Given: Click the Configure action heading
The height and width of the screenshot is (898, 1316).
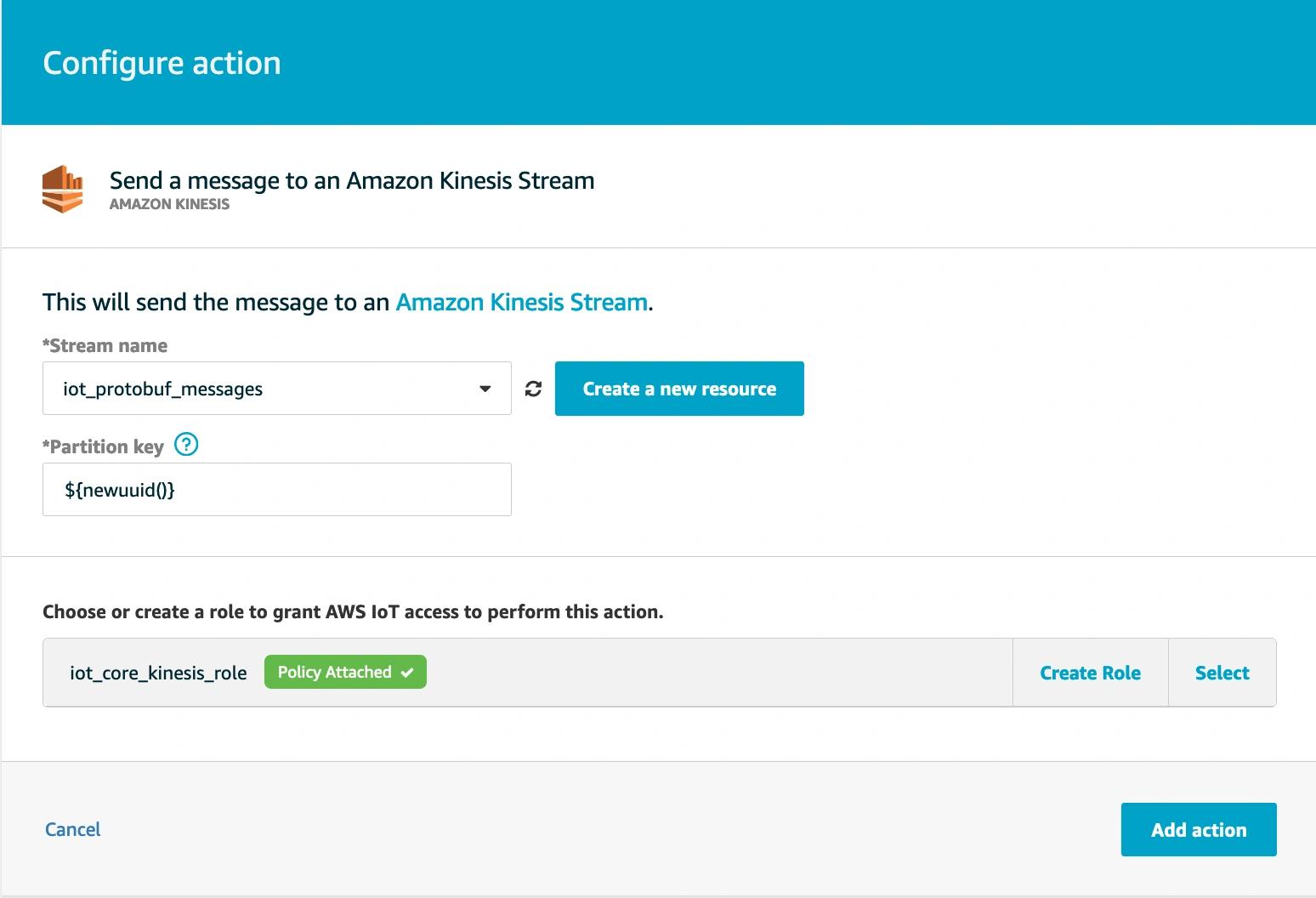Looking at the screenshot, I should tap(162, 63).
